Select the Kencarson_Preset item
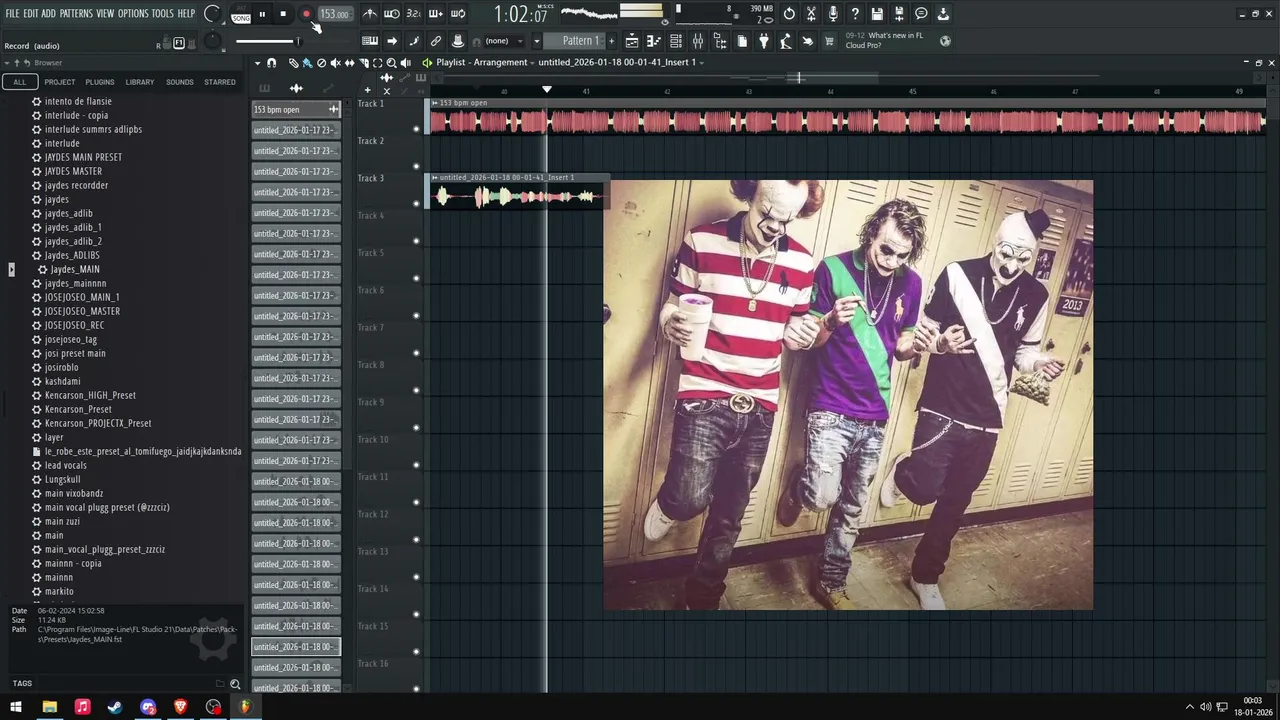 point(78,409)
